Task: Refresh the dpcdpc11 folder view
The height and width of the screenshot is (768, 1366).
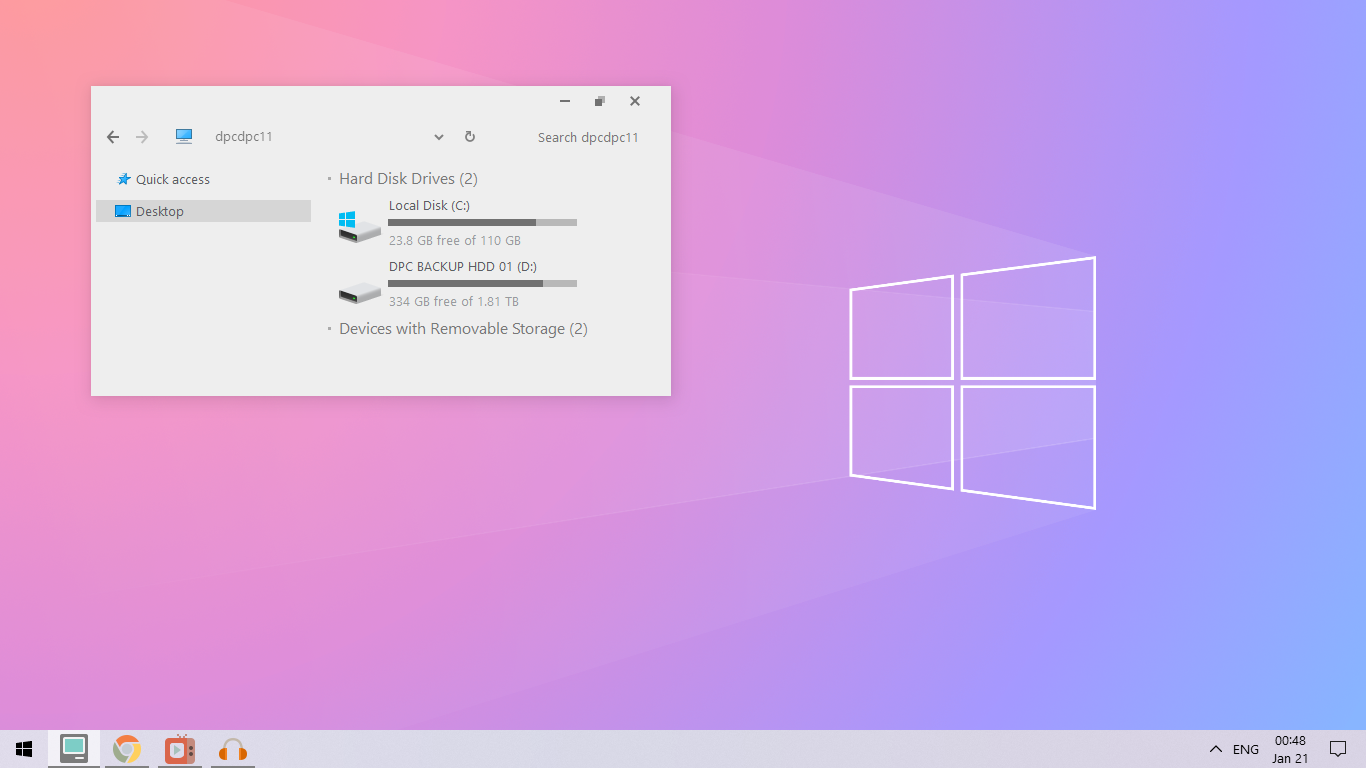Action: [x=470, y=137]
